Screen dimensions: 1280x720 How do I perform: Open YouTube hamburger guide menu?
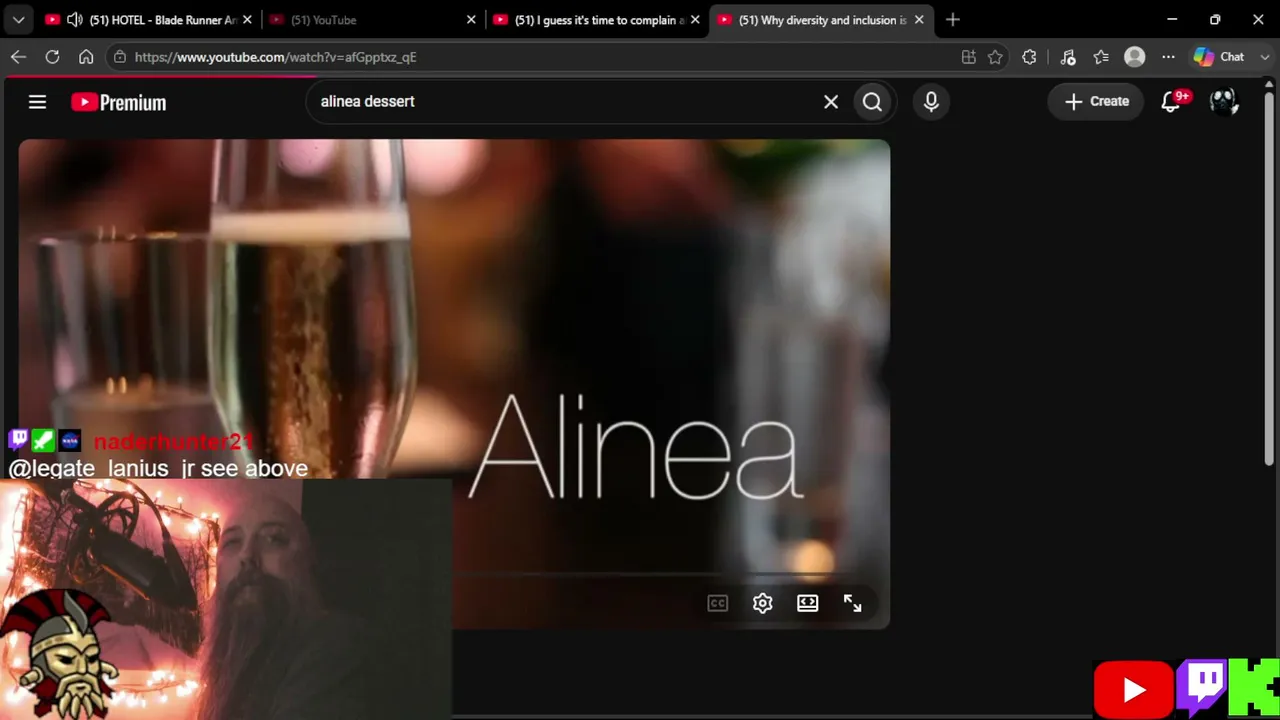[x=37, y=101]
